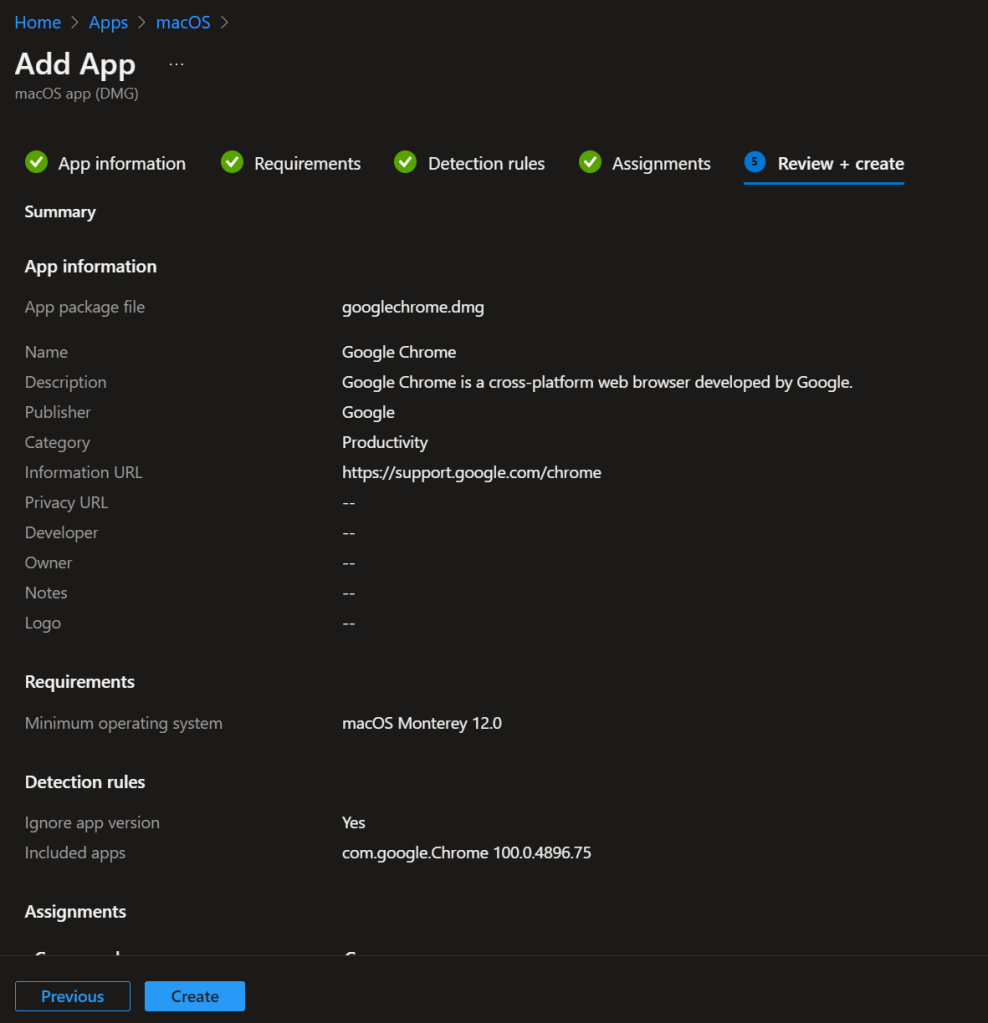Click the chevron after the Home breadcrumb
988x1023 pixels.
[74, 23]
